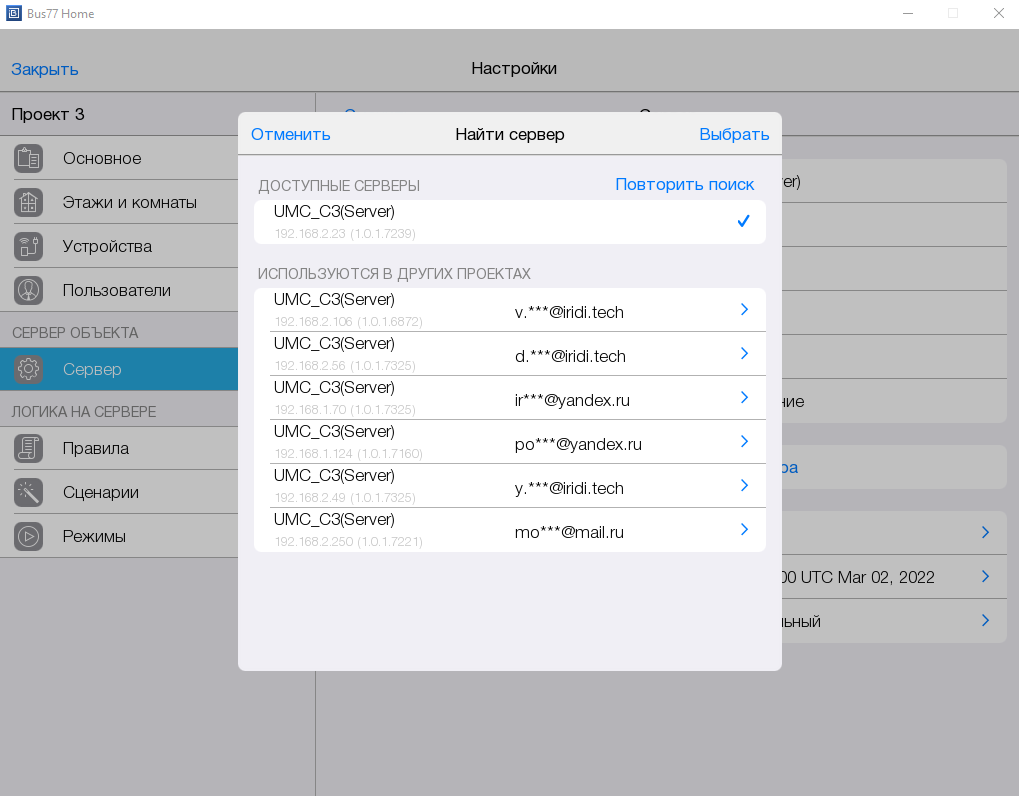Viewport: 1019px width, 796px height.
Task: Expand server entry v.***@iridi.tech chevron
Action: click(x=744, y=310)
